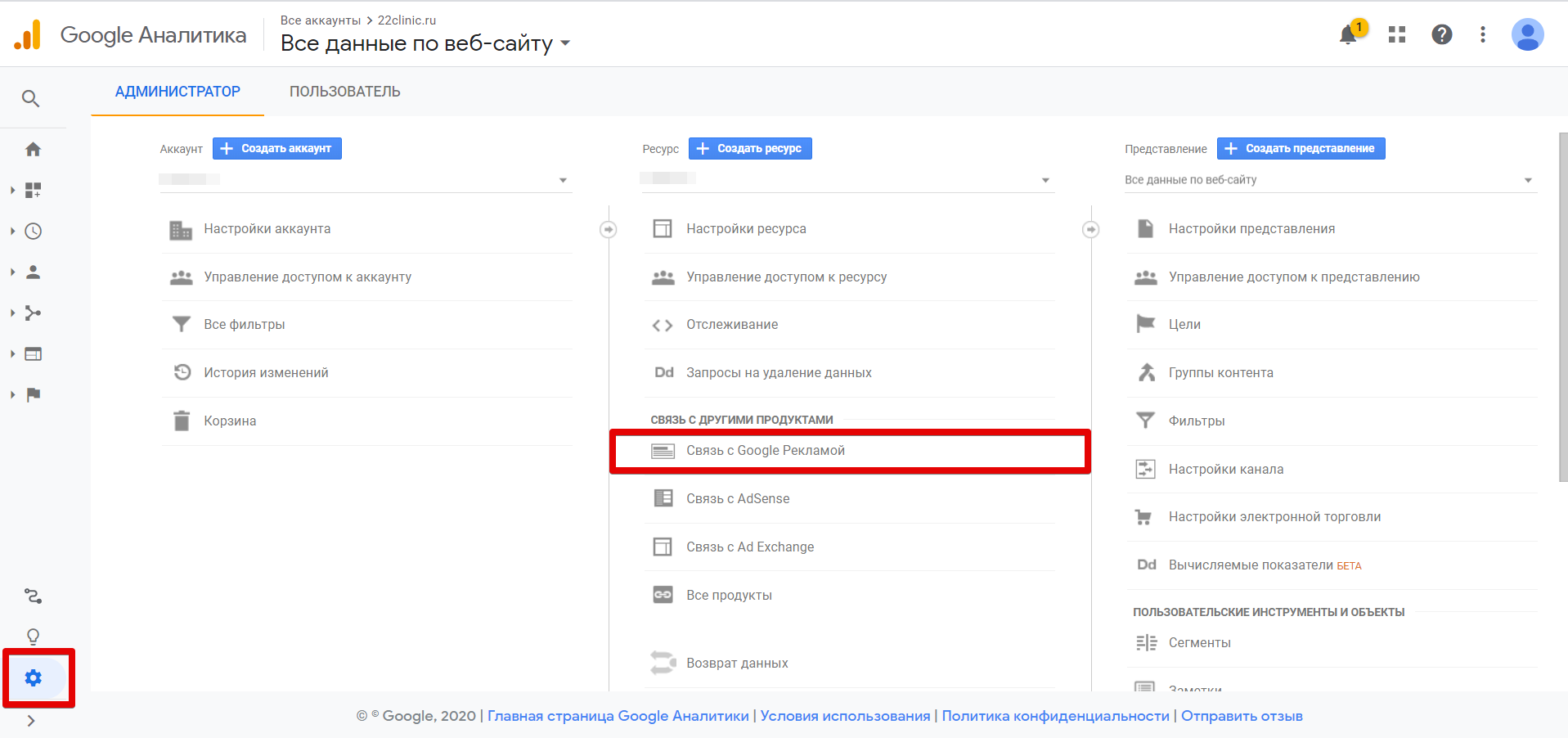1568x738 pixels.
Task: Open Связь с AdSense
Action: tap(850, 499)
